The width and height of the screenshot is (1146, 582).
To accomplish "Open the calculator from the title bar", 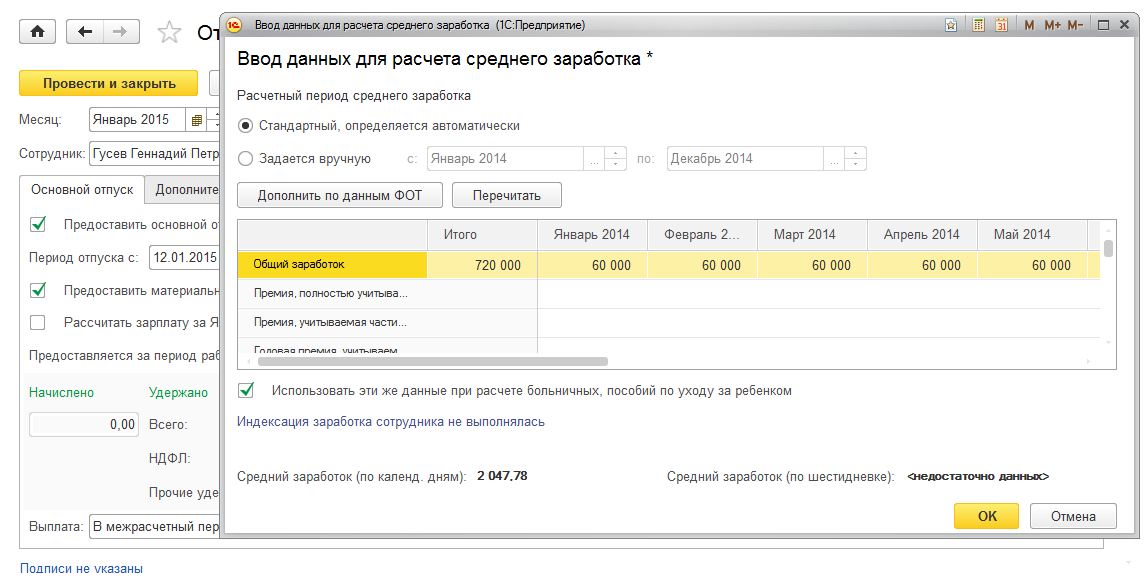I will coord(979,25).
